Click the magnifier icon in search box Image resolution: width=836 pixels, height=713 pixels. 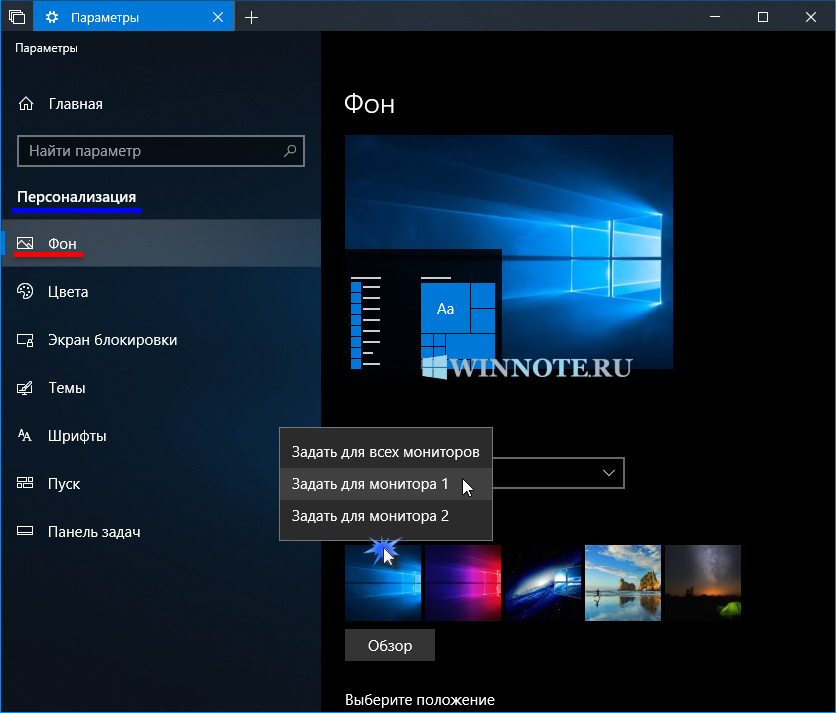tap(290, 152)
